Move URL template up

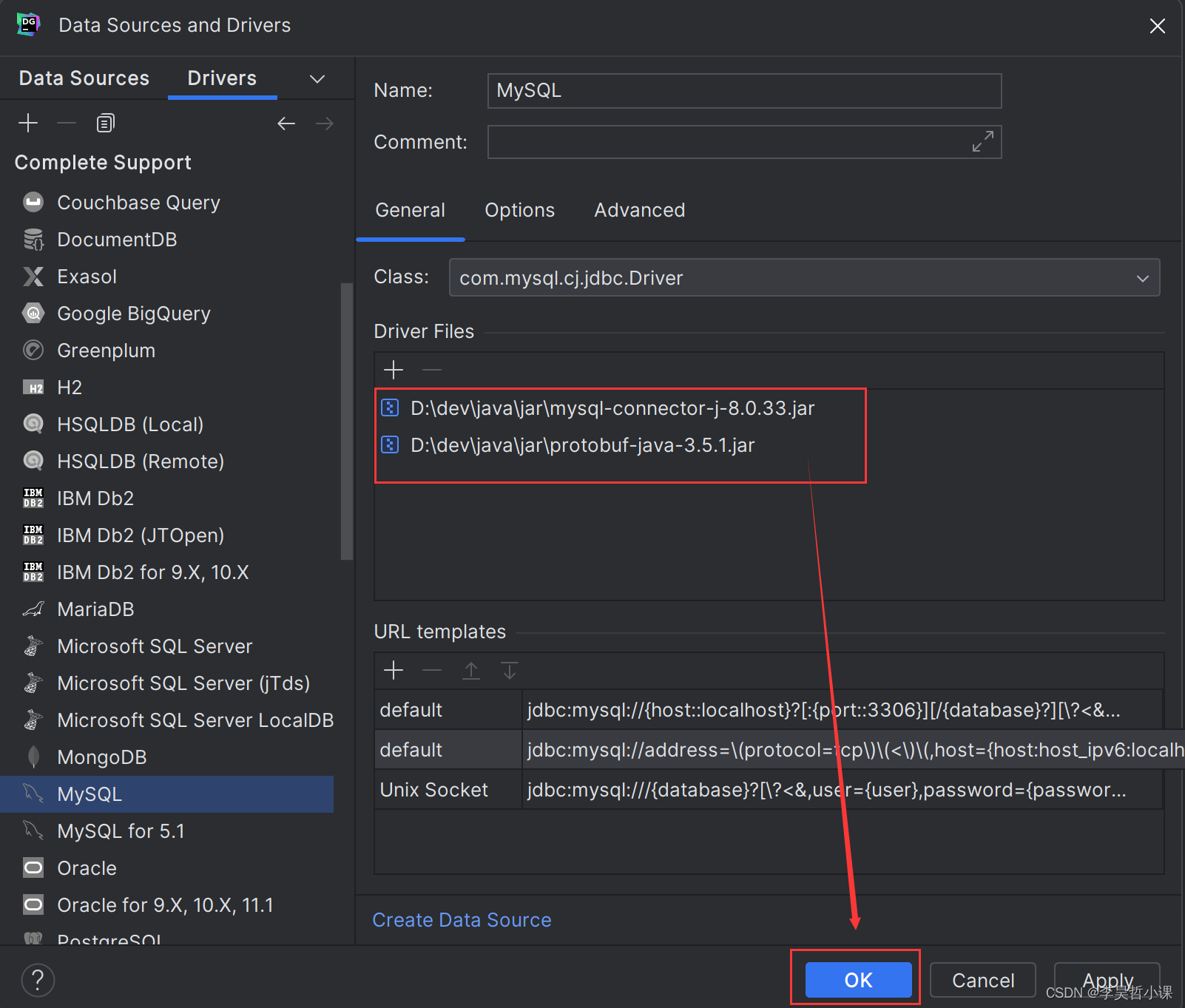[x=471, y=670]
